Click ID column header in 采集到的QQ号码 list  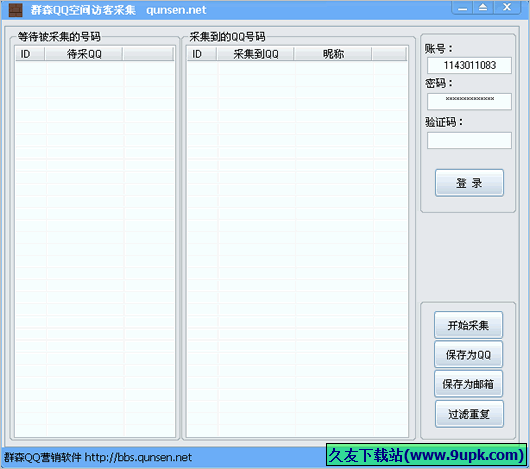[x=201, y=54]
